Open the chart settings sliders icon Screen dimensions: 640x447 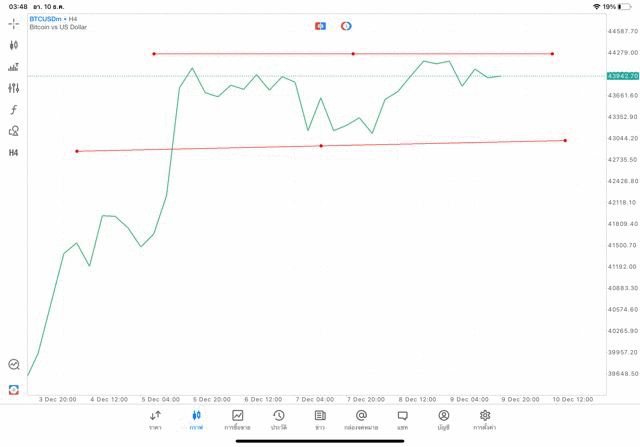pos(14,88)
